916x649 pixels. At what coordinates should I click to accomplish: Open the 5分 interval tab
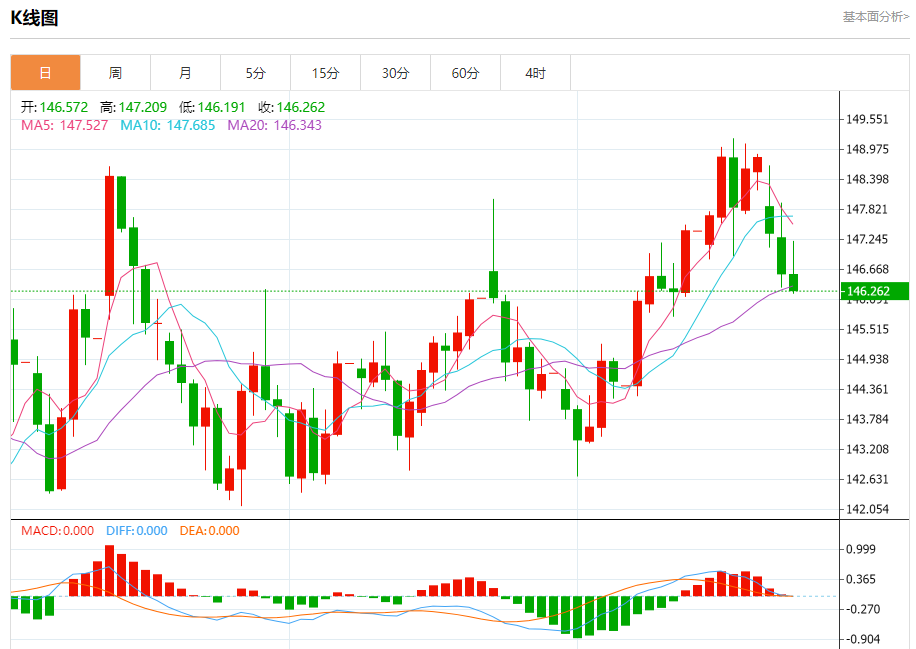click(256, 73)
